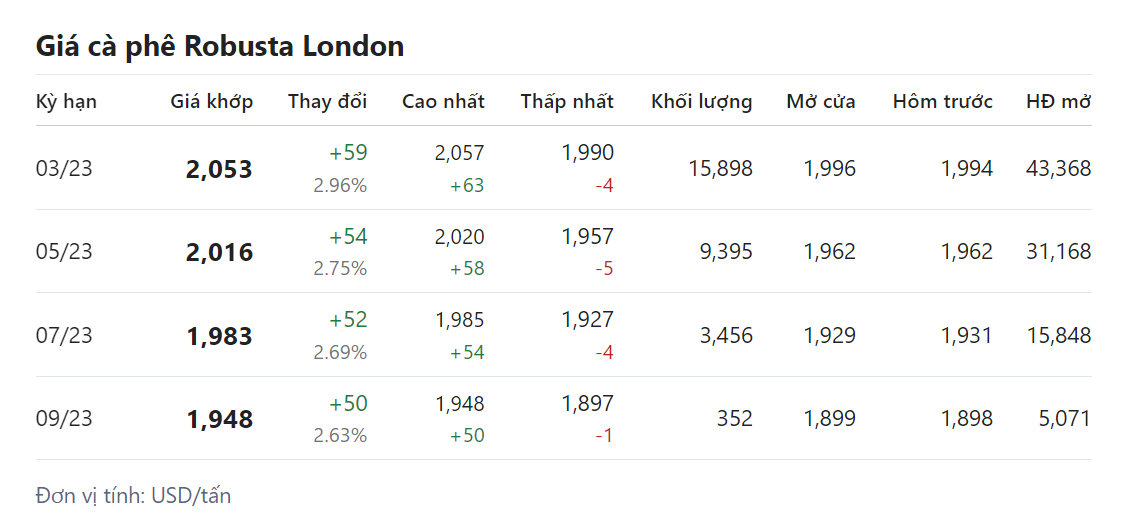1127x512 pixels.
Task: Click the open interest value 5,071
Action: click(1064, 418)
